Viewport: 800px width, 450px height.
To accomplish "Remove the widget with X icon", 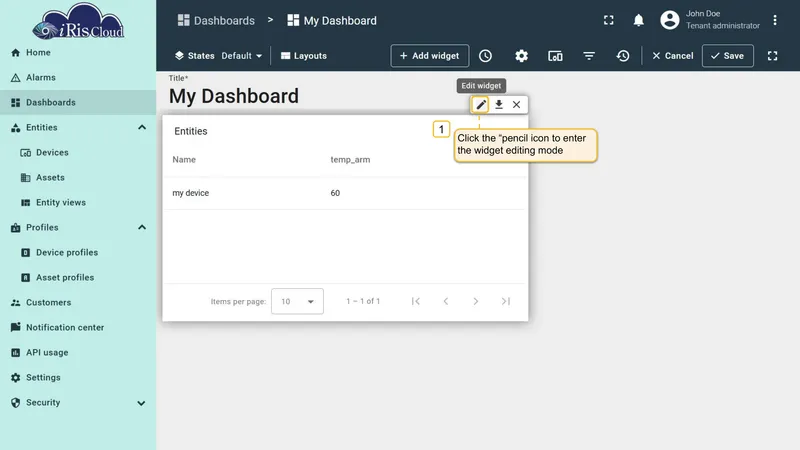I will click(516, 105).
